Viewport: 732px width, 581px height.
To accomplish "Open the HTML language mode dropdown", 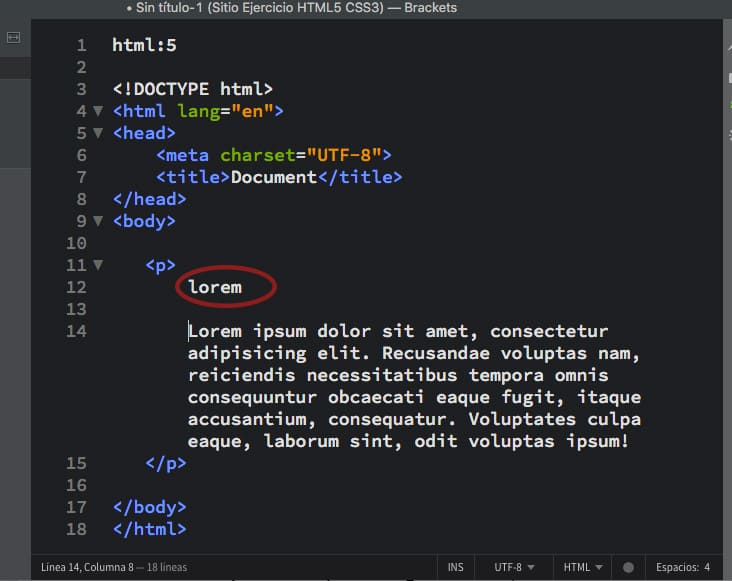I will 583,567.
